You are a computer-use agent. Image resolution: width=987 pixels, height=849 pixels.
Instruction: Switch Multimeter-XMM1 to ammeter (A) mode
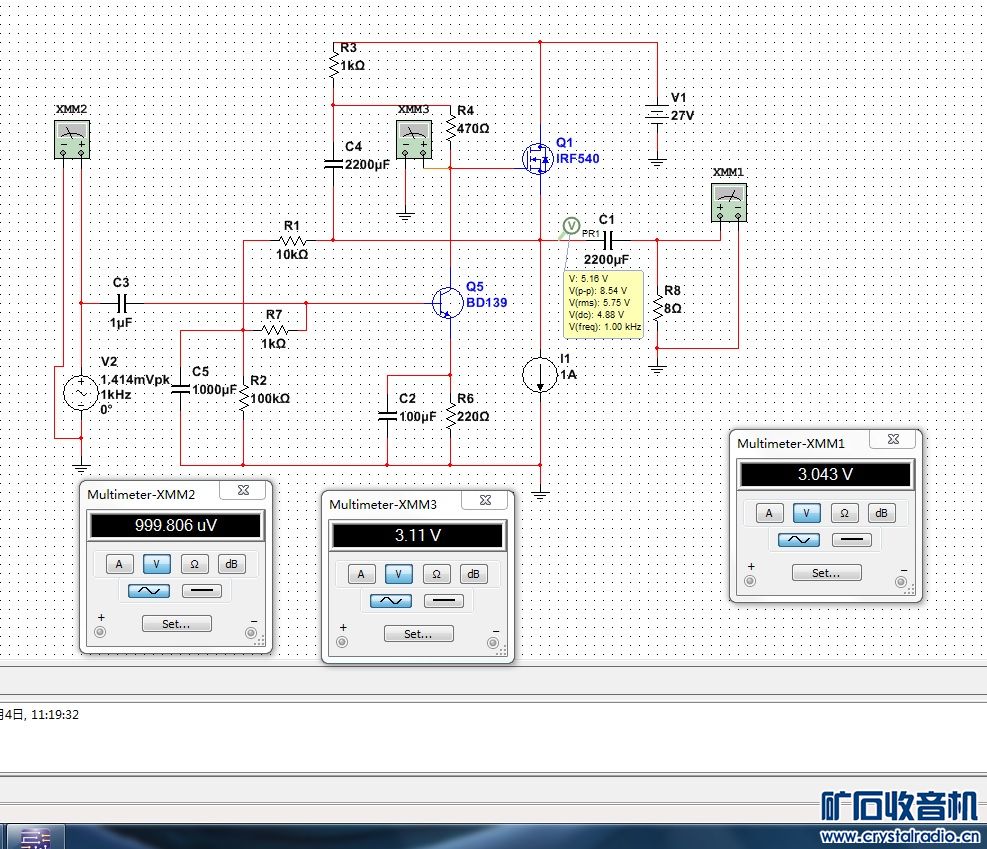click(768, 513)
